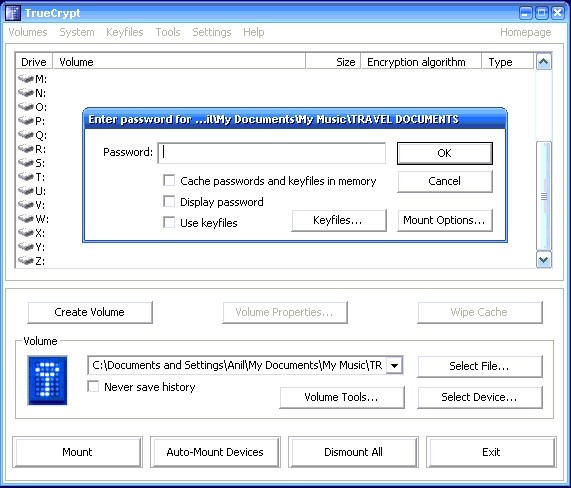Click Encryption algorithm column header

coord(421,62)
